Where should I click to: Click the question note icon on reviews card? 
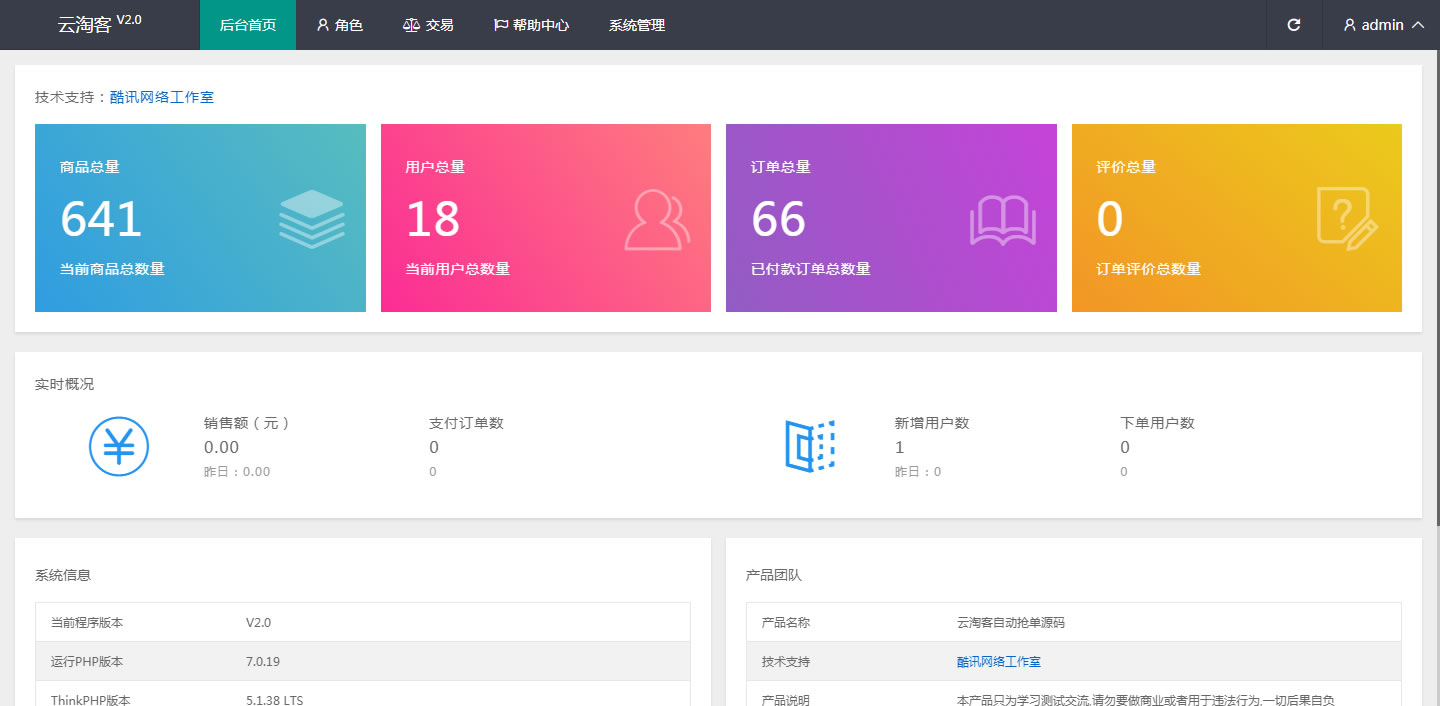tap(1346, 216)
